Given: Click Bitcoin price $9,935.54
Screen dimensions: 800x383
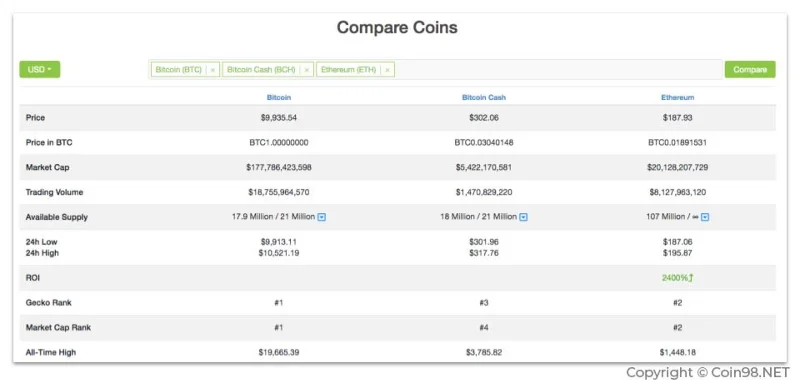Looking at the screenshot, I should 279,118.
